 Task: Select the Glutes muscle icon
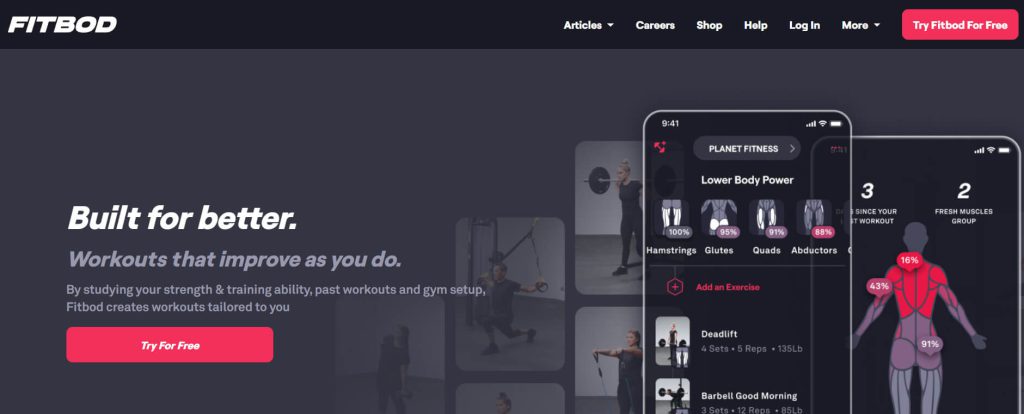(719, 217)
